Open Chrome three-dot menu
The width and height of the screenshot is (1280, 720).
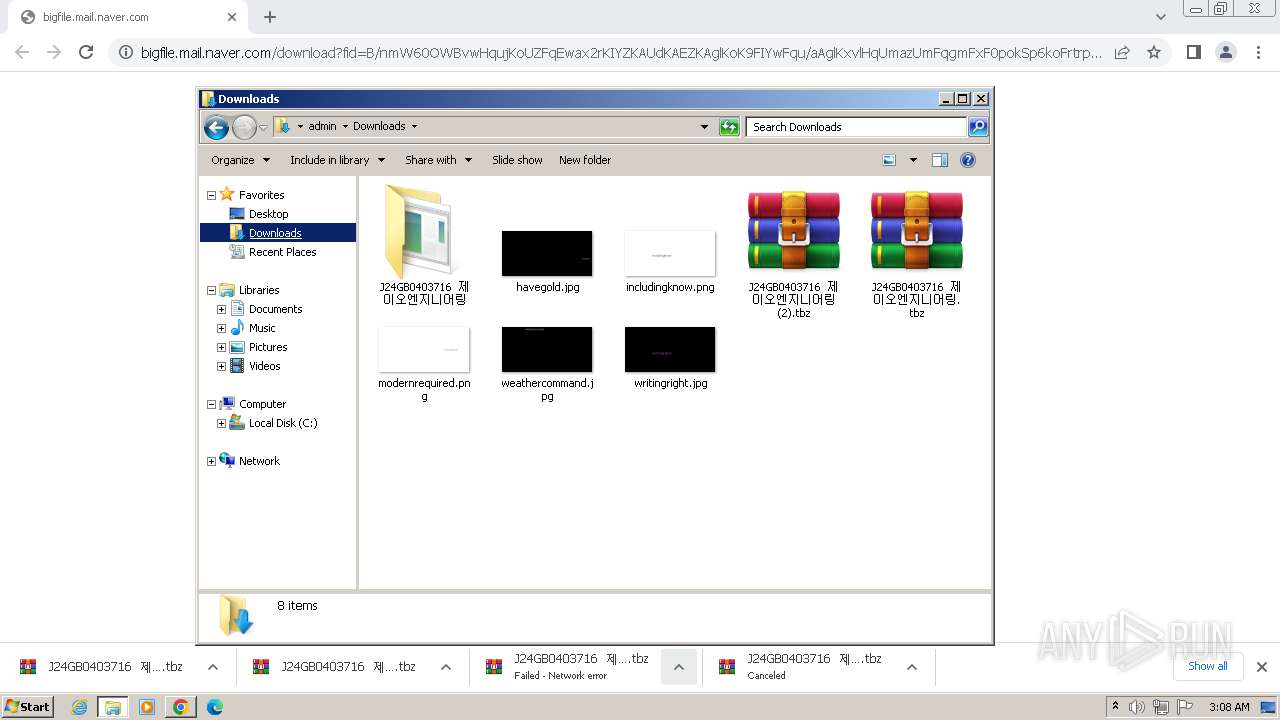coord(1259,52)
